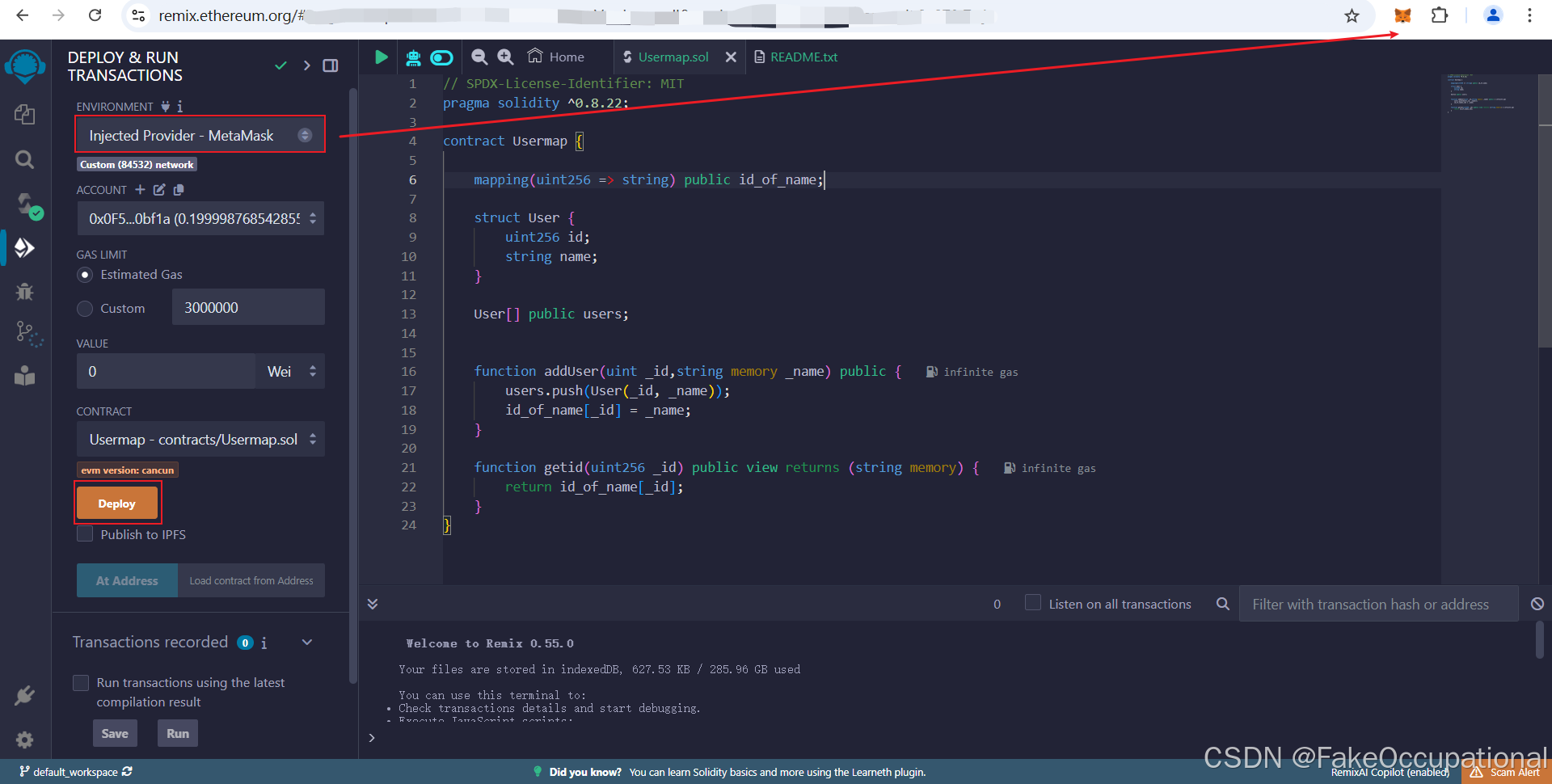Check Listen on all transactions
Viewport: 1552px width, 784px height.
pyautogui.click(x=1032, y=603)
